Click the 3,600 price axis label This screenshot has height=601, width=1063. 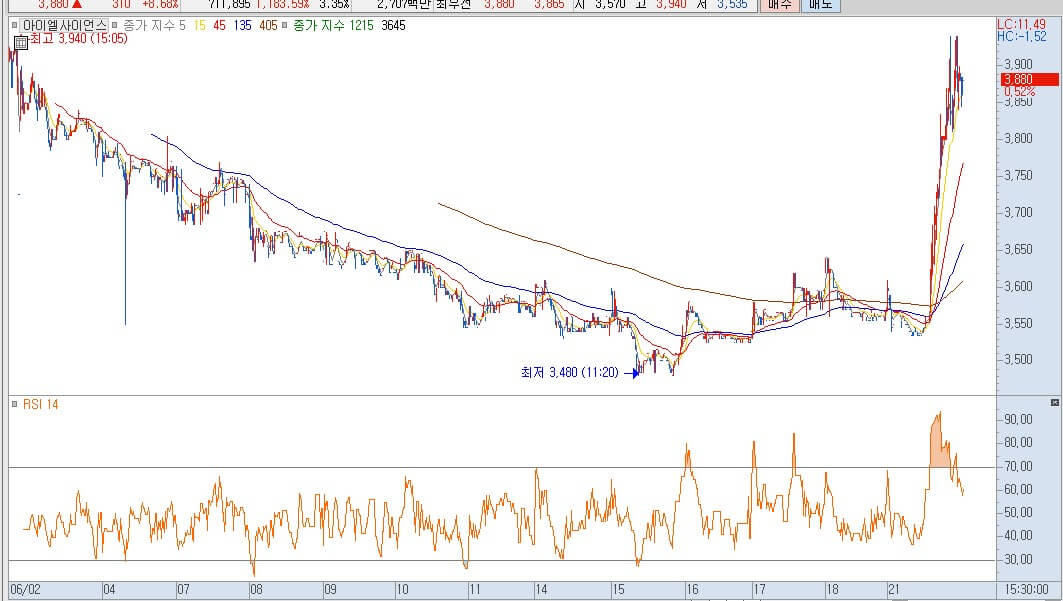pyautogui.click(x=1018, y=286)
